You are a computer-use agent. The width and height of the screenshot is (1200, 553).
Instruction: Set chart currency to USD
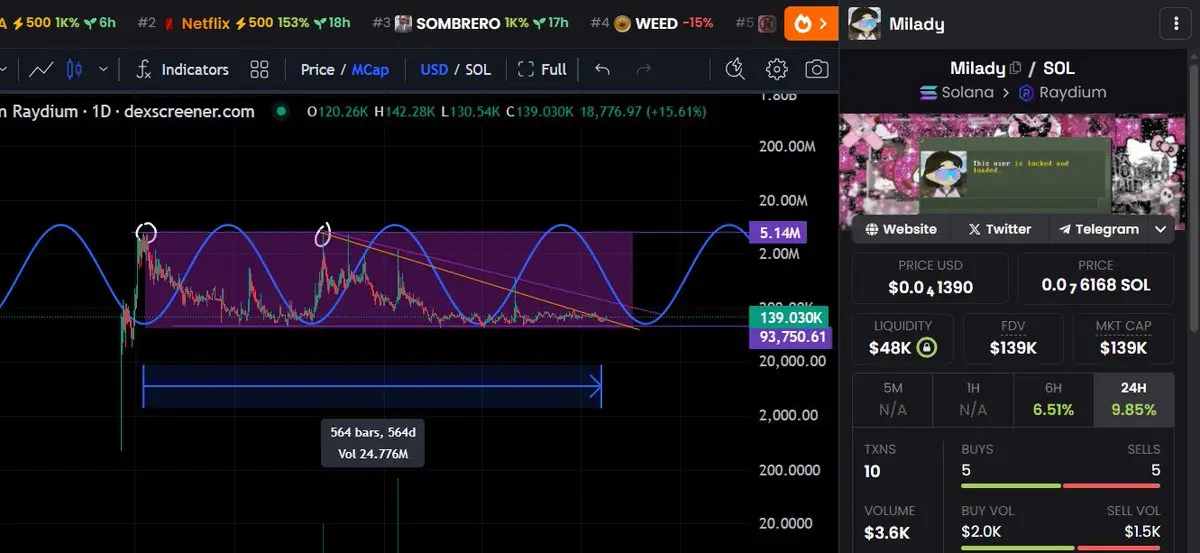point(434,69)
